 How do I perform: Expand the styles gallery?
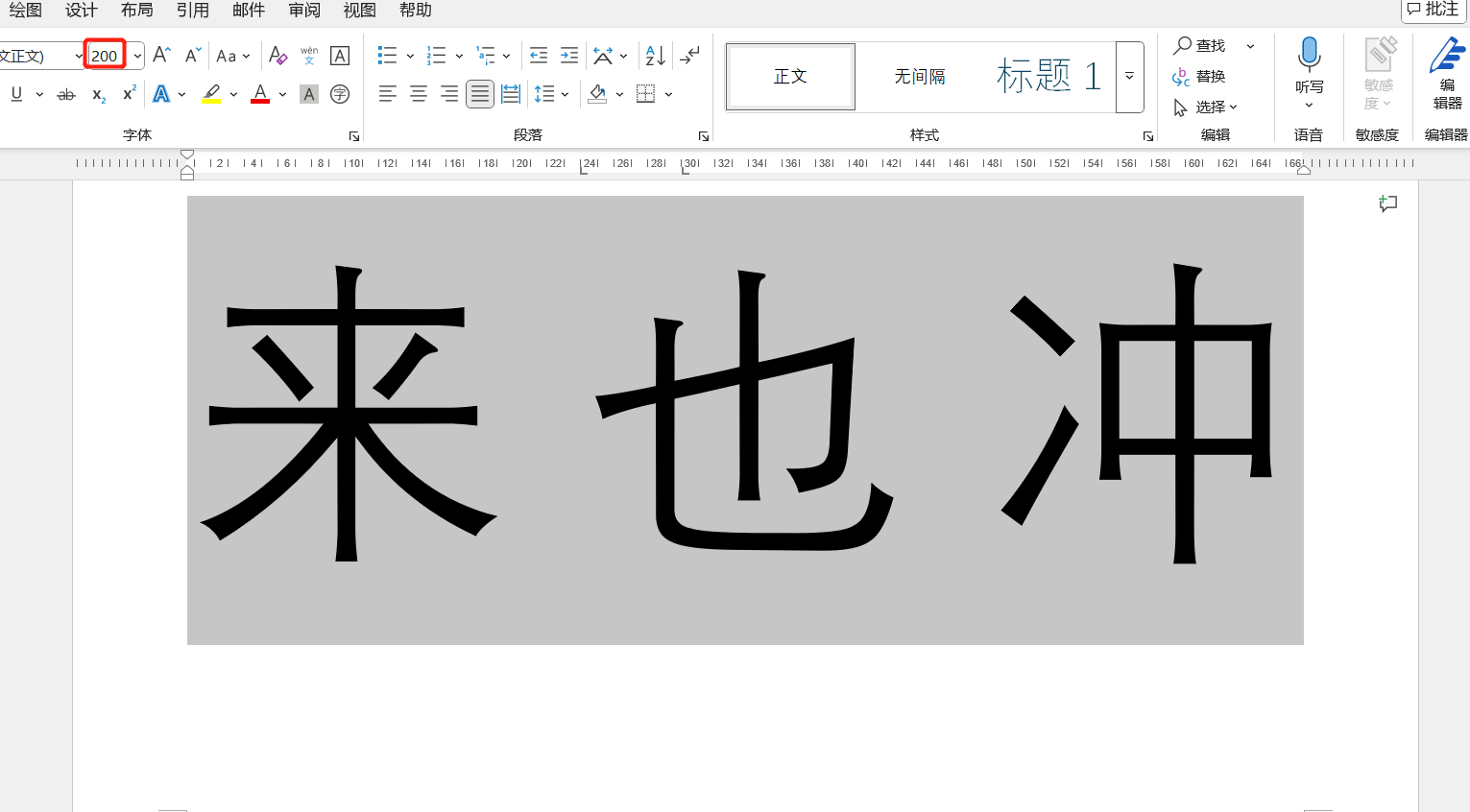point(1130,77)
